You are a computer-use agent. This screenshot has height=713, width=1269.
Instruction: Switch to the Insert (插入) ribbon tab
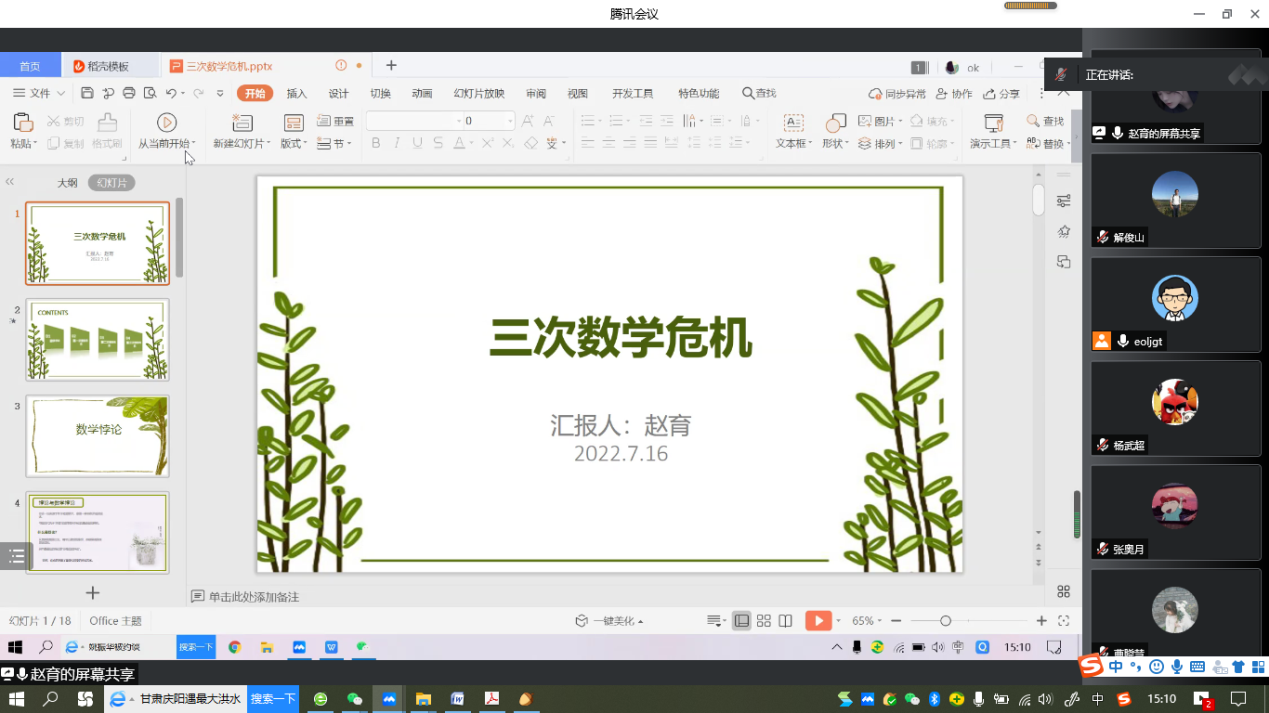[x=297, y=93]
